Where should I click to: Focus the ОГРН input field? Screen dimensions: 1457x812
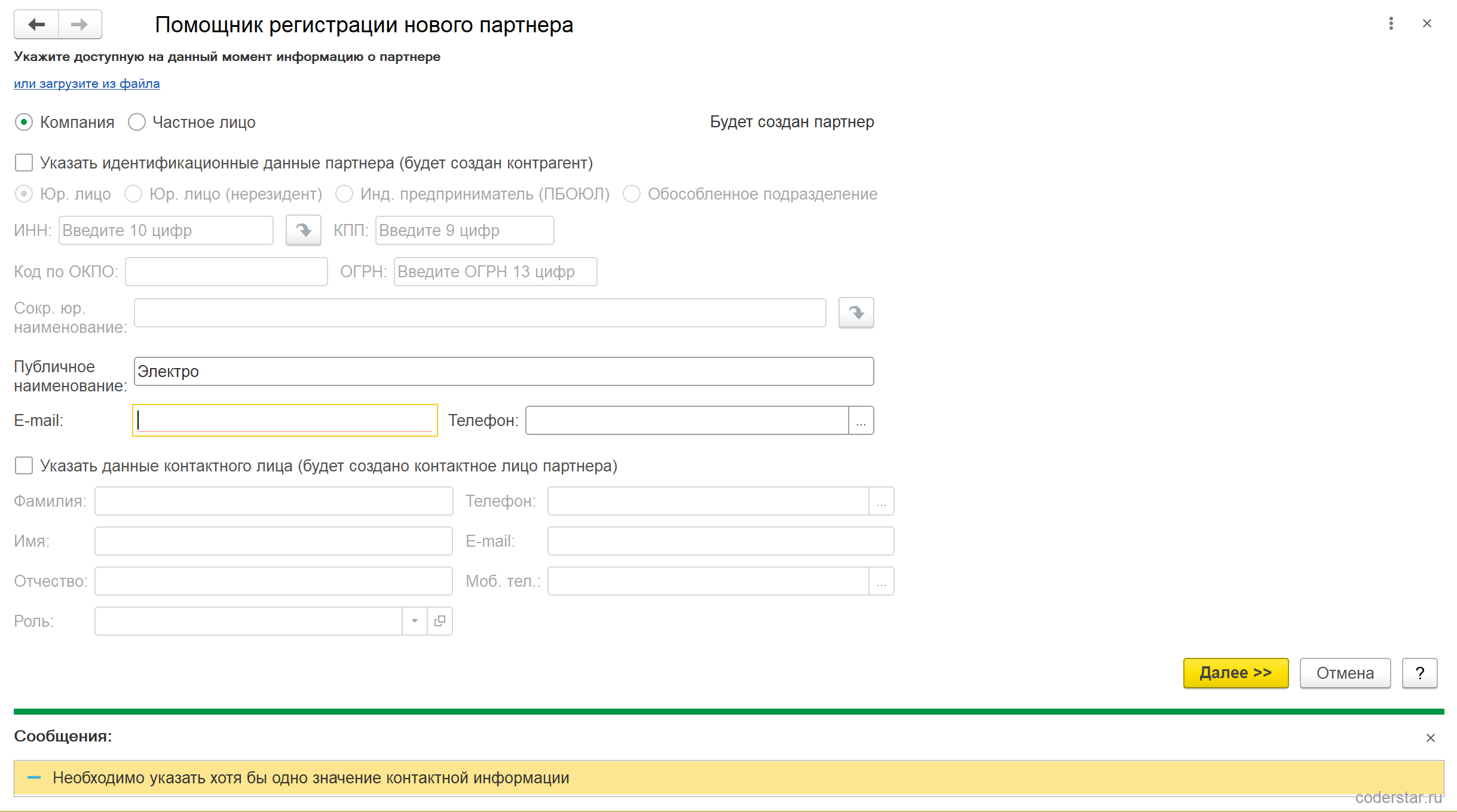coord(495,272)
